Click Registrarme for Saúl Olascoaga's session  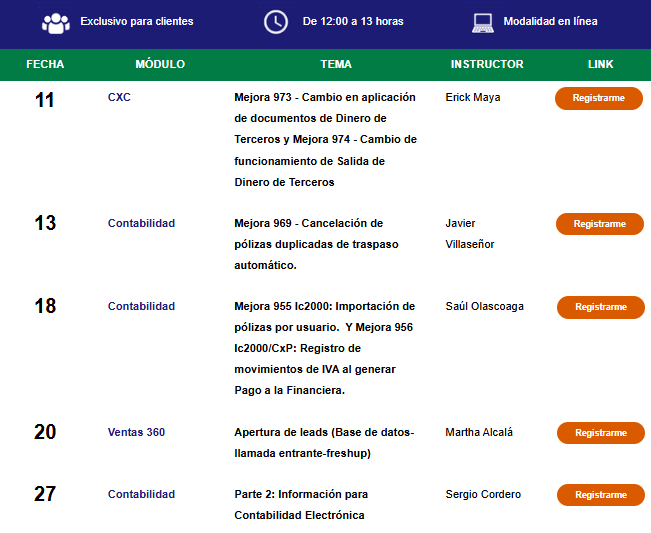click(601, 307)
